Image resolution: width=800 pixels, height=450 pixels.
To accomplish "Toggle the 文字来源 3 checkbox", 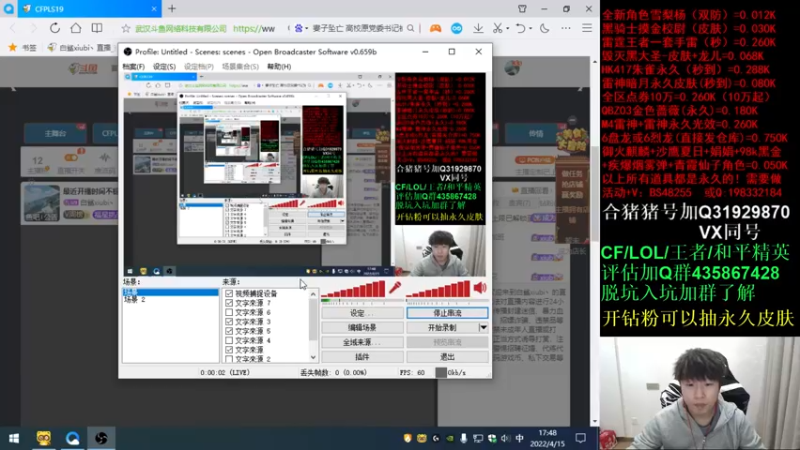I will point(229,322).
